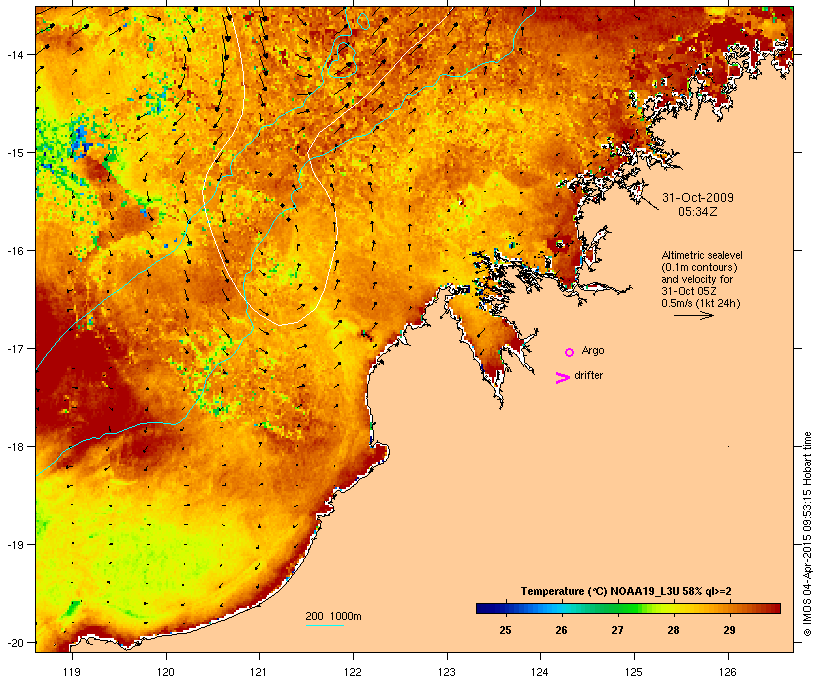Click the colorbar value 28

(x=673, y=630)
